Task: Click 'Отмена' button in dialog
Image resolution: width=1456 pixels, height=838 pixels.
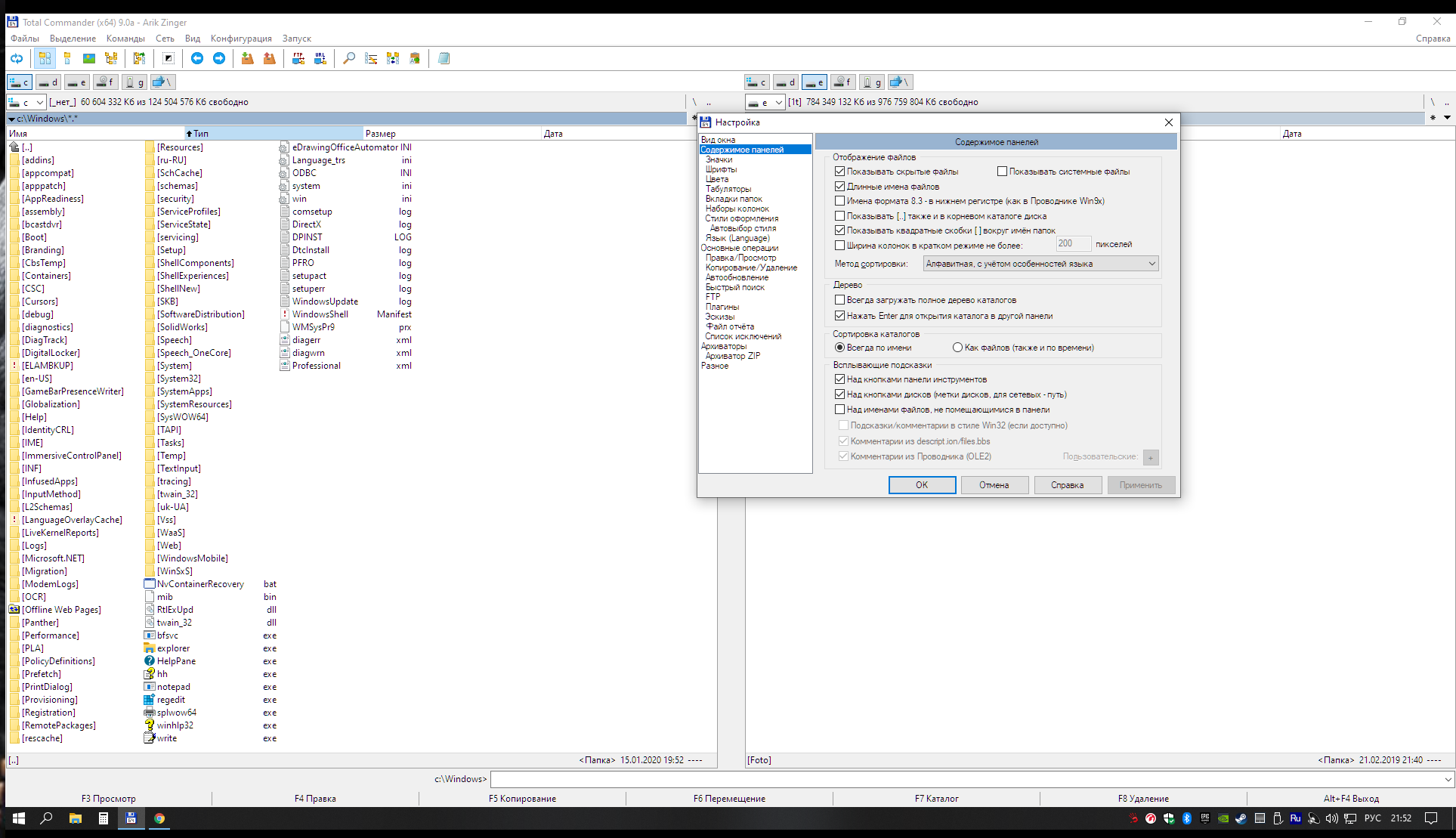Action: [994, 485]
